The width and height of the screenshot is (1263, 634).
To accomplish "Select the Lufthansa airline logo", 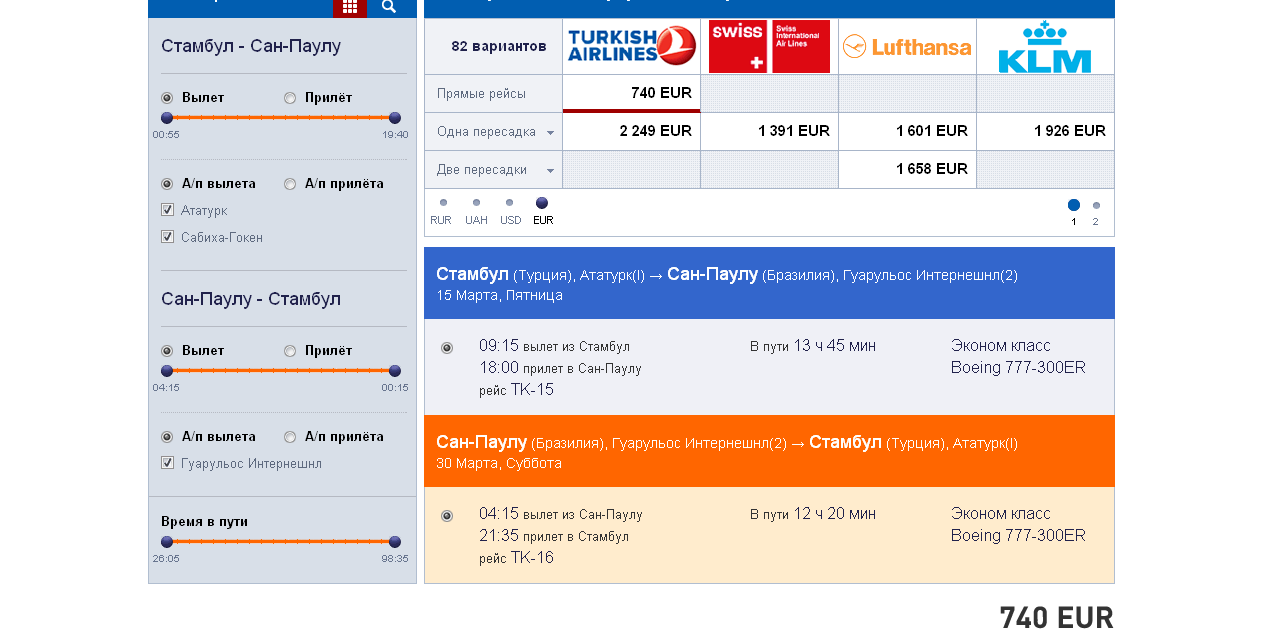I will coord(907,46).
